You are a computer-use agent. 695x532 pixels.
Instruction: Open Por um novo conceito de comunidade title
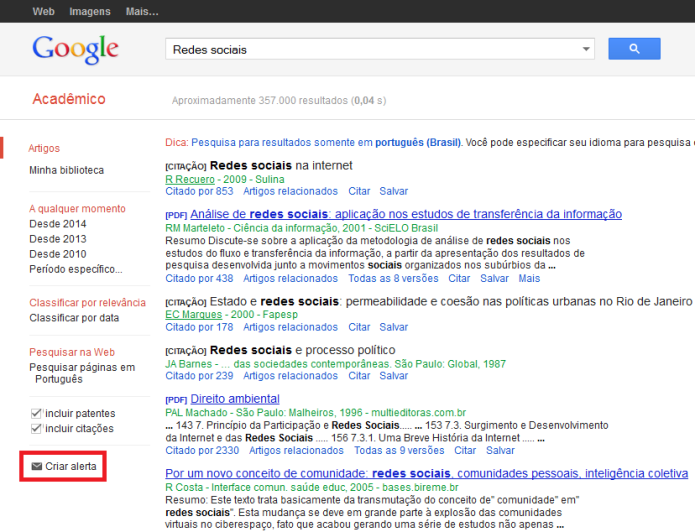pos(426,473)
